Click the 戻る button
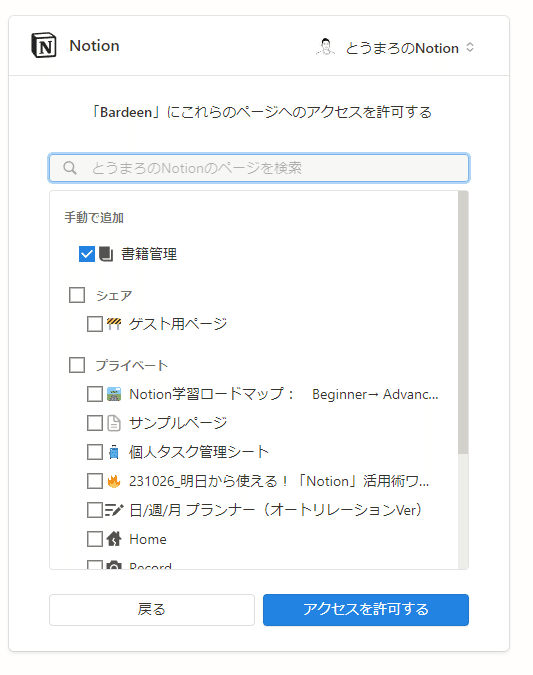 [152, 610]
